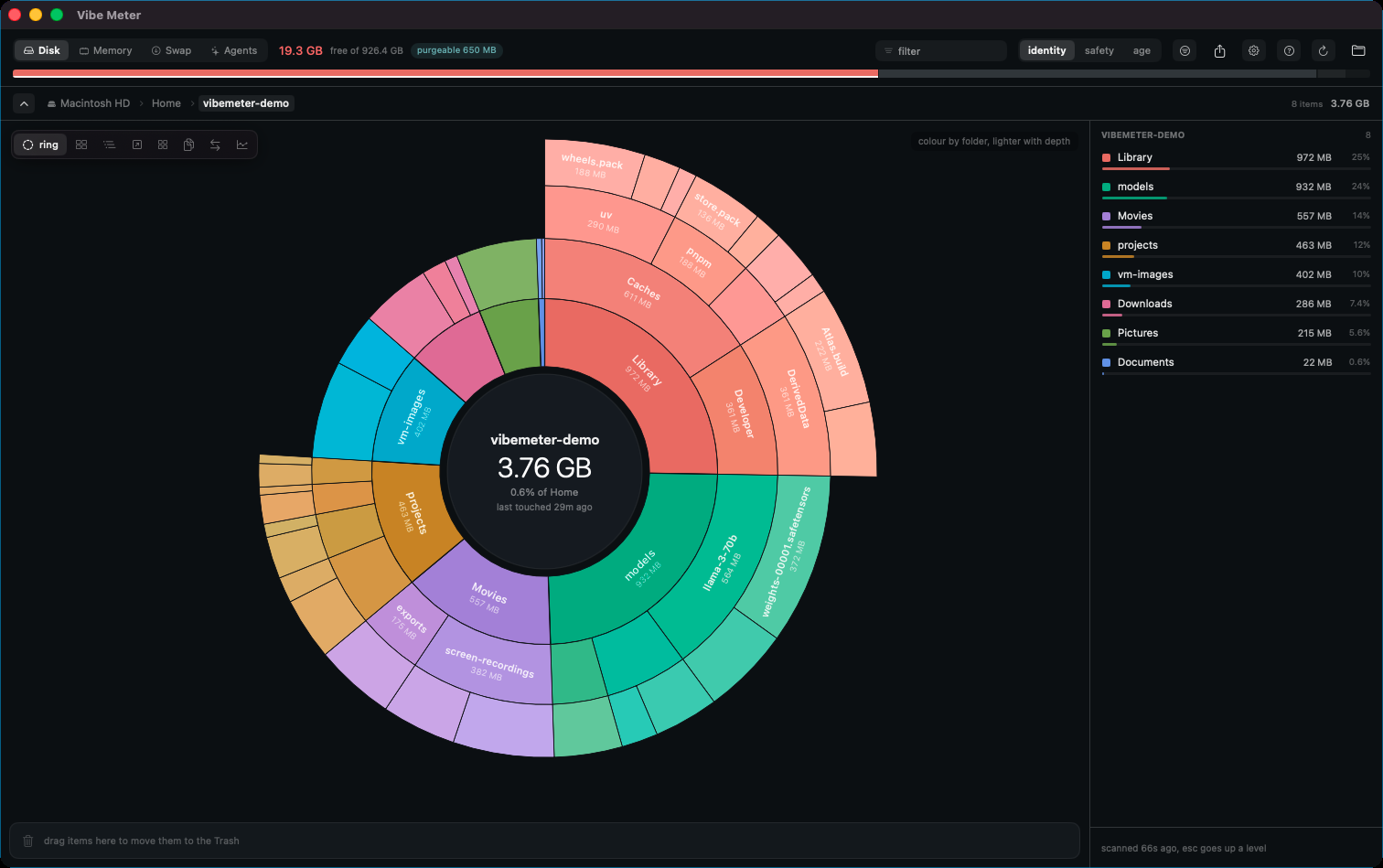Click the square-with-arrow view icon

137,145
